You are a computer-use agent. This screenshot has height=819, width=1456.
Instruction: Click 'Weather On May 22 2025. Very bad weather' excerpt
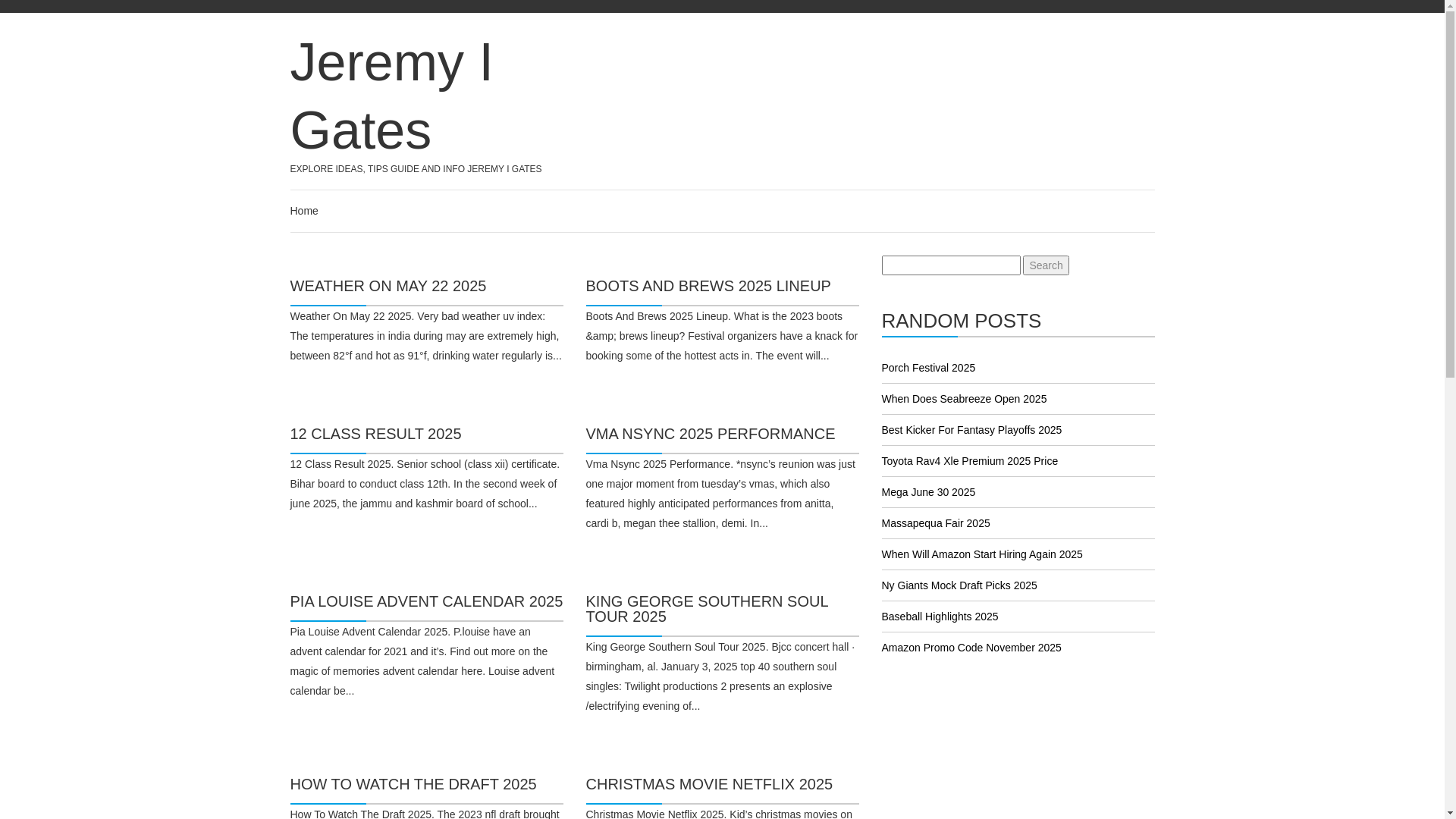tap(425, 336)
